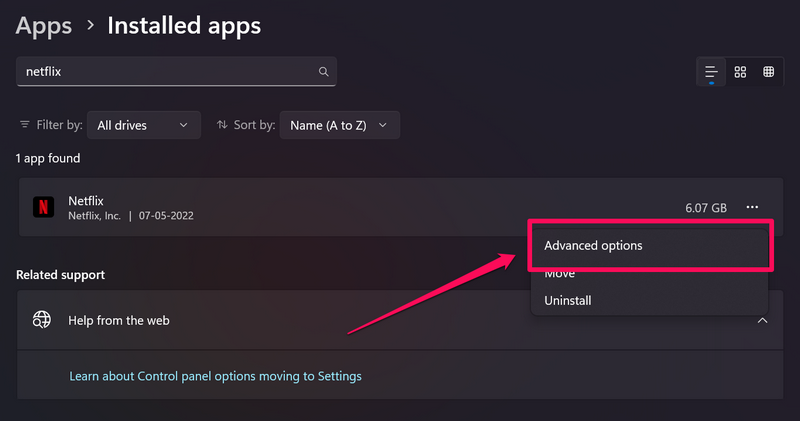
Task: Click the red Netflix app icon
Action: point(44,207)
